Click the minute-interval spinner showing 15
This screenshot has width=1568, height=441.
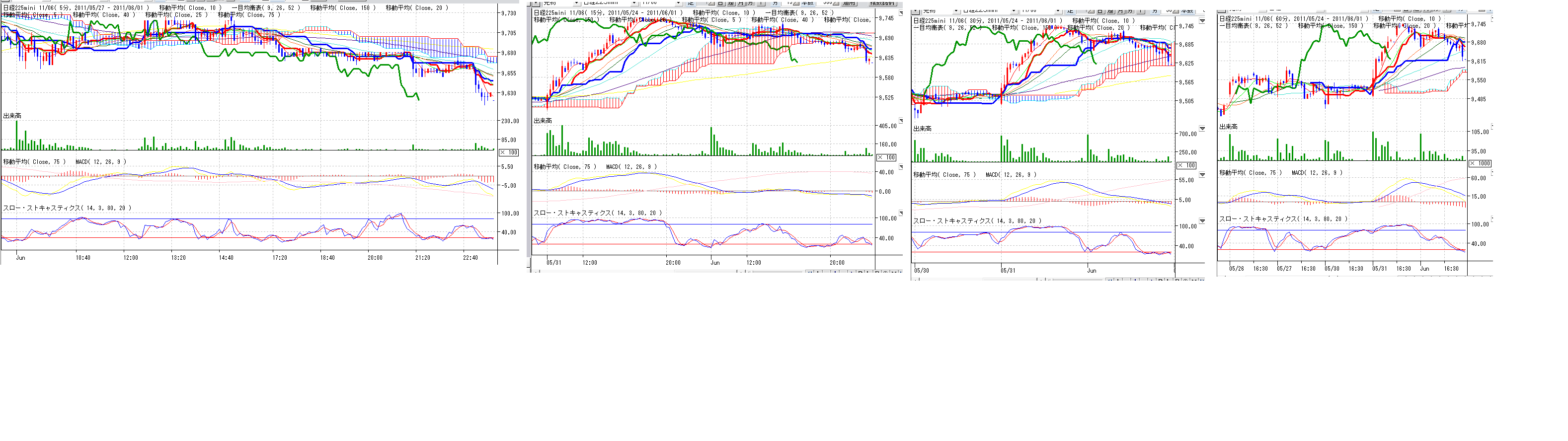click(789, 3)
